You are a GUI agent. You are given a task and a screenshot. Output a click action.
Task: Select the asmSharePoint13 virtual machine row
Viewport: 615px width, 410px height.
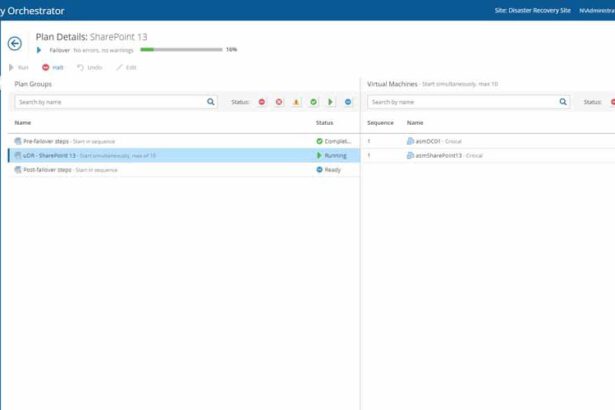coord(488,155)
